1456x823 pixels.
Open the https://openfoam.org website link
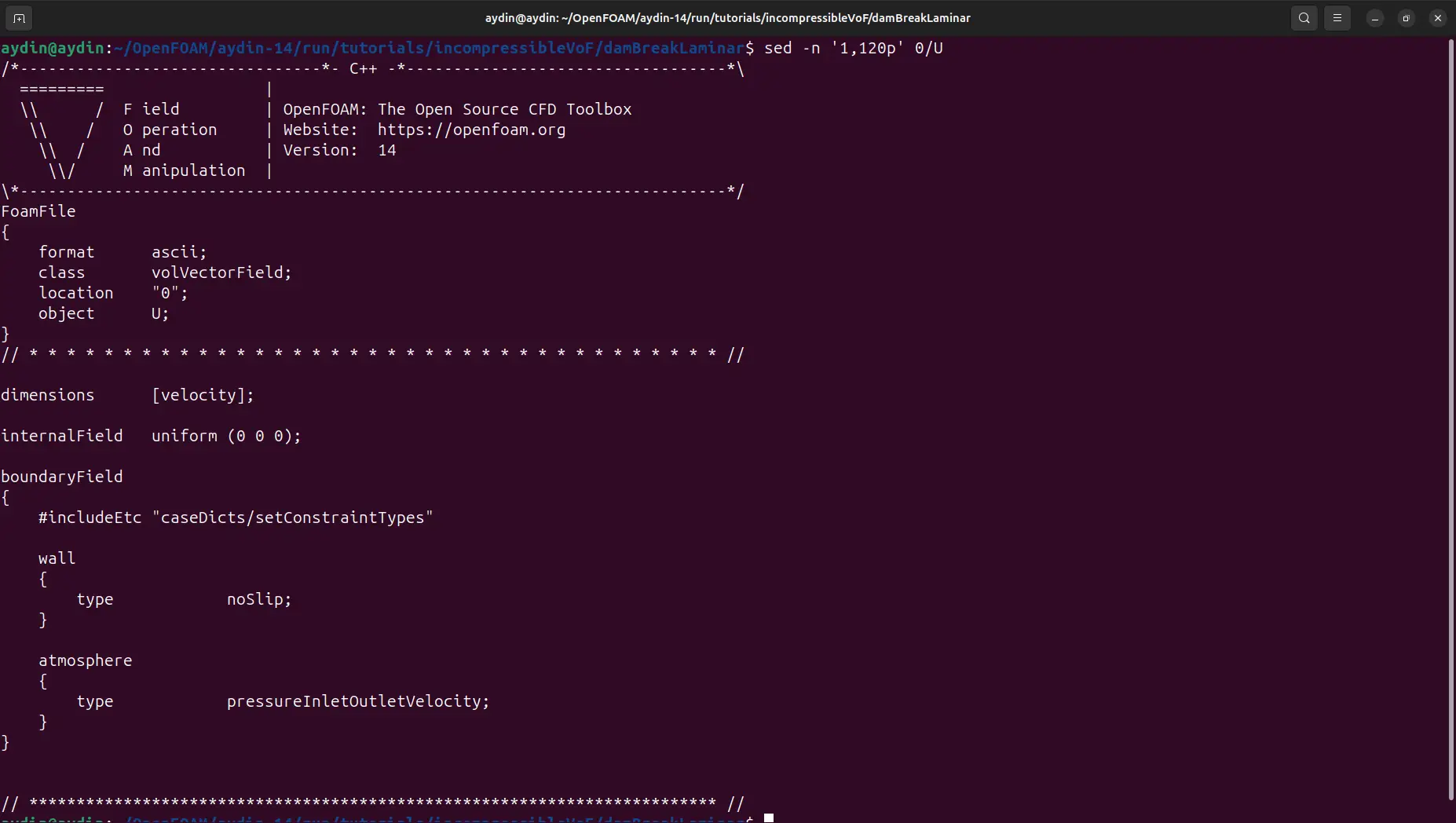point(471,130)
